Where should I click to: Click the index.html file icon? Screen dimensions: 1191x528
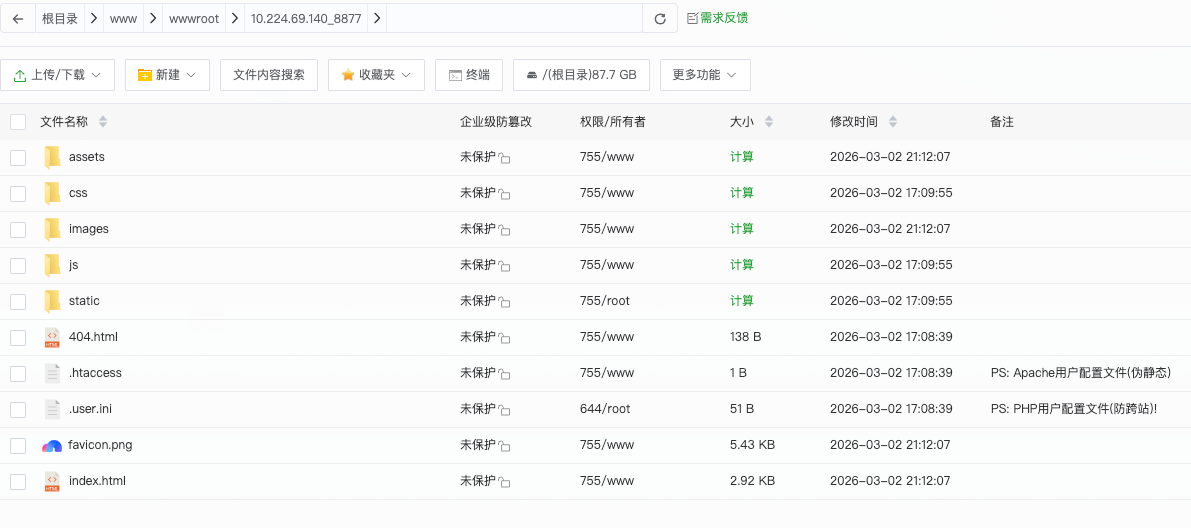[x=52, y=481]
